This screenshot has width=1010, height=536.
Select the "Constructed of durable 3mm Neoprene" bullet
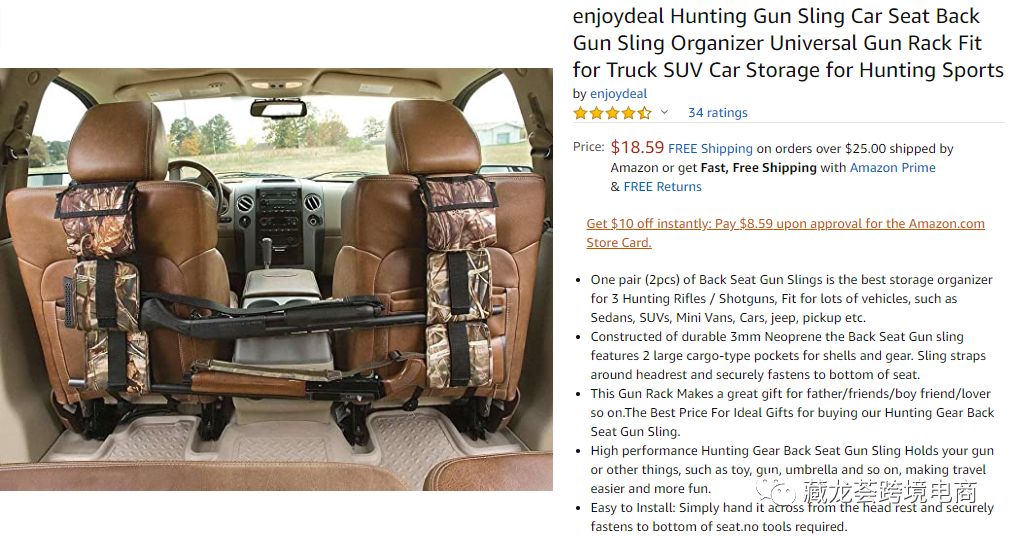(x=791, y=356)
